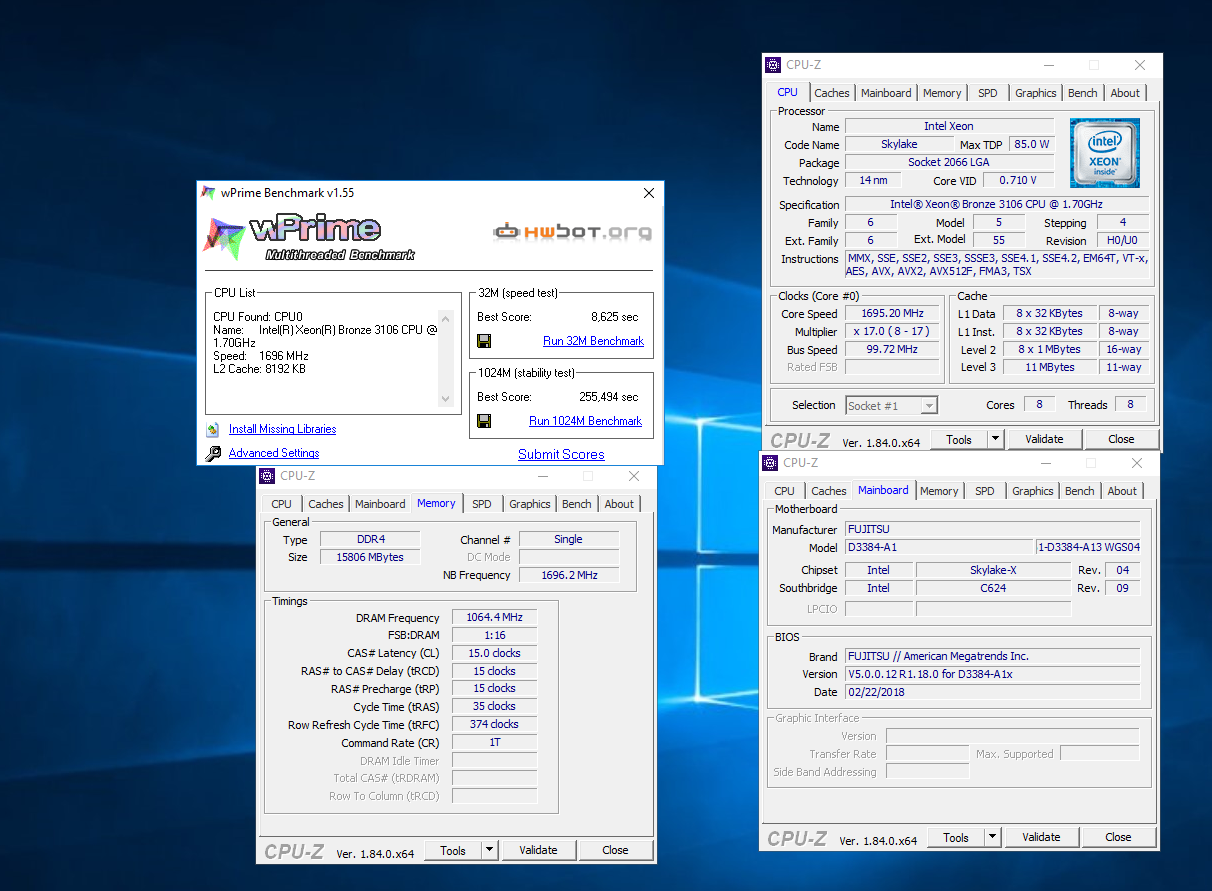Select SPD tab in Mainboard window
The height and width of the screenshot is (891, 1212).
pyautogui.click(x=985, y=491)
